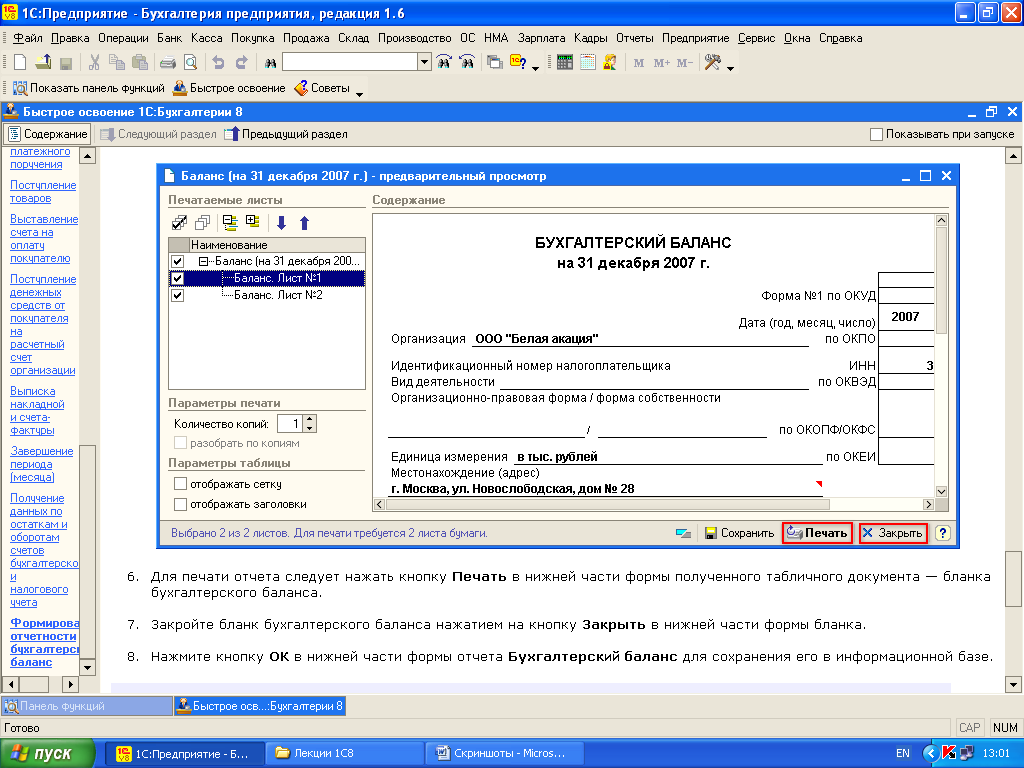Open the dropdown arrow after Советы
Screen dimensions: 1024x768
[359, 94]
